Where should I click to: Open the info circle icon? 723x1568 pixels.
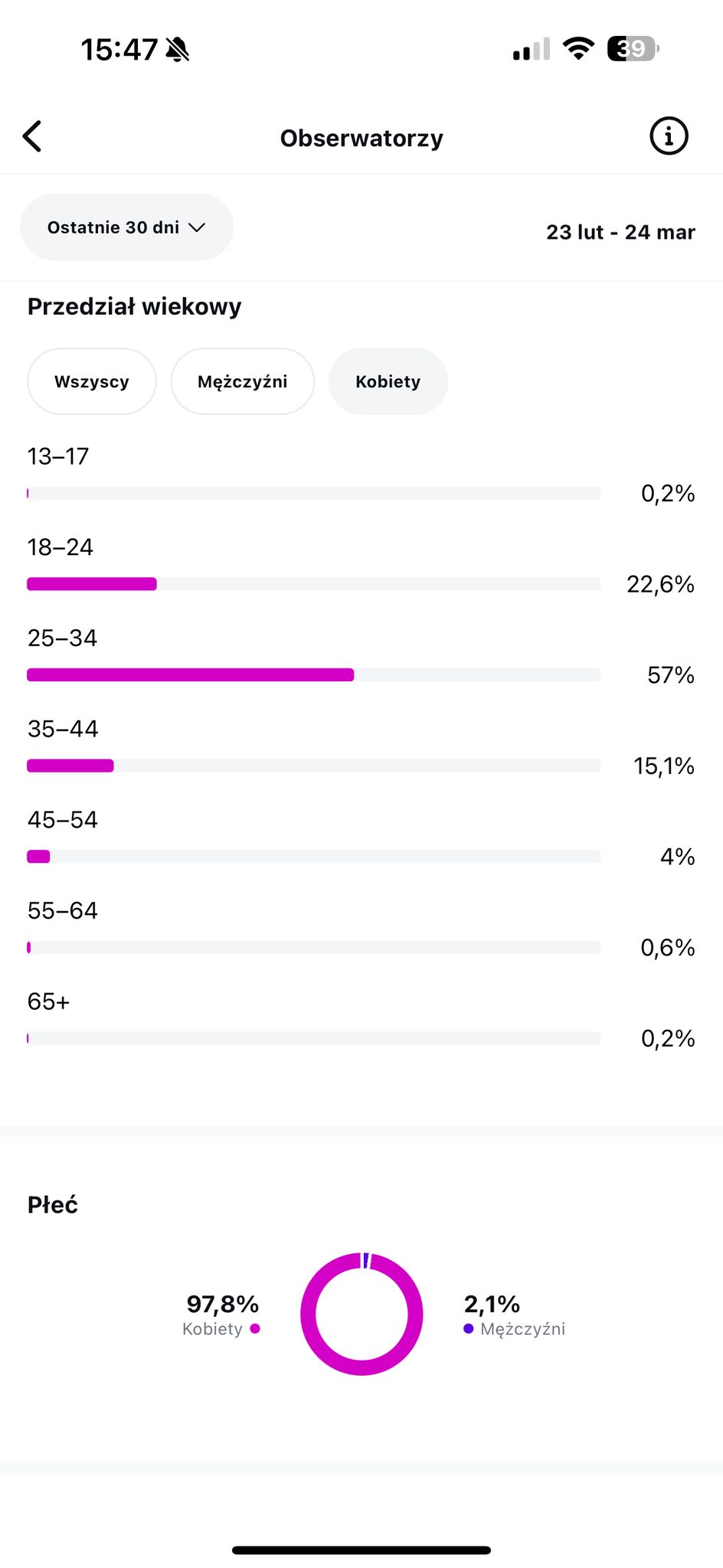pos(669,136)
